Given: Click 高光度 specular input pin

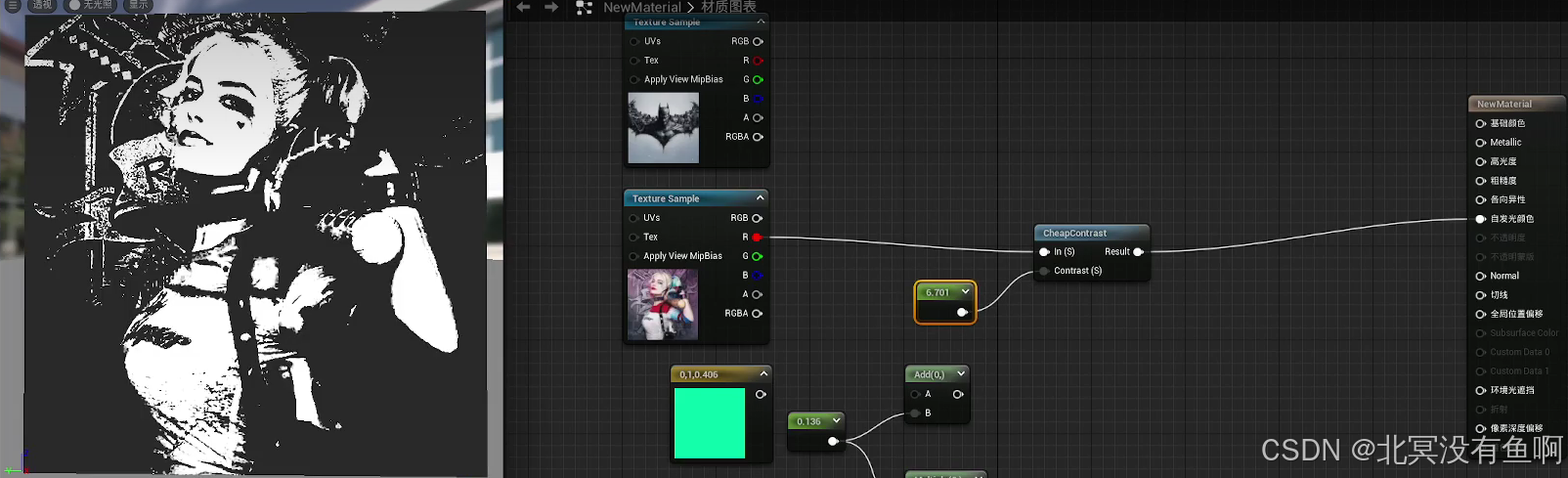Looking at the screenshot, I should pyautogui.click(x=1481, y=162).
